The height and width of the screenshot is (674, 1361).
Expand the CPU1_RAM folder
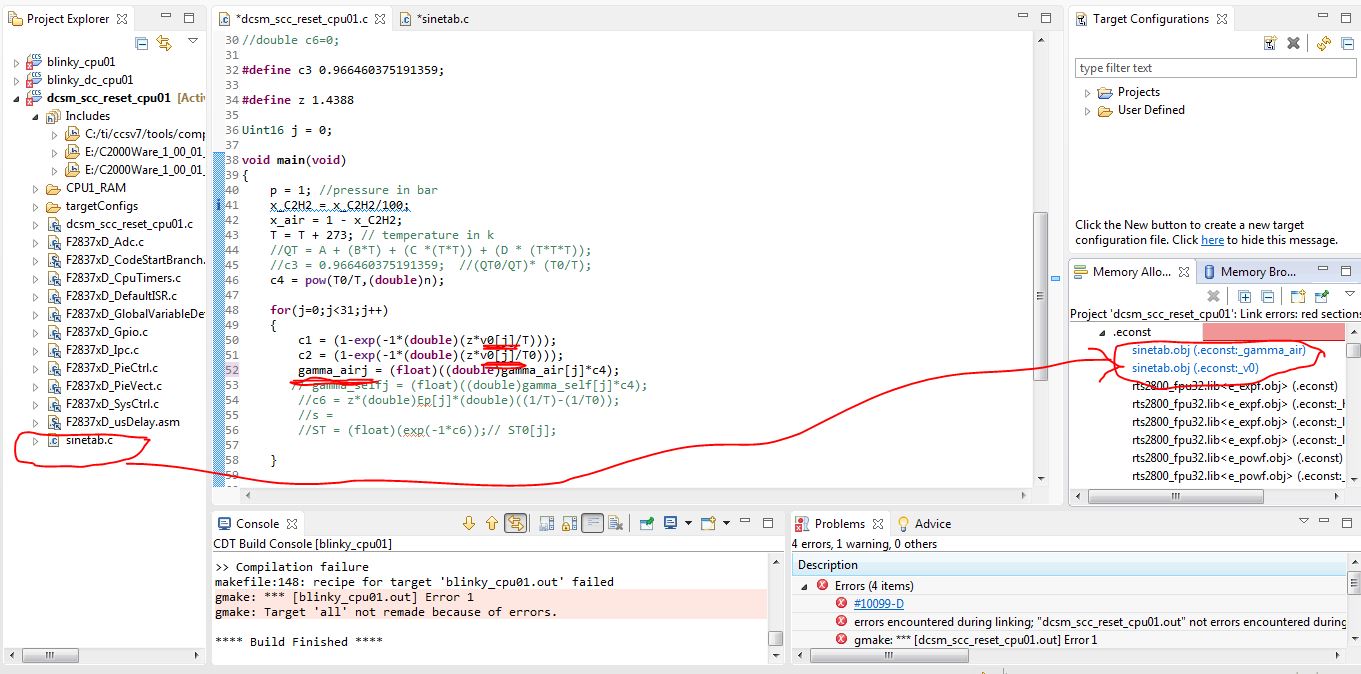tap(35, 188)
